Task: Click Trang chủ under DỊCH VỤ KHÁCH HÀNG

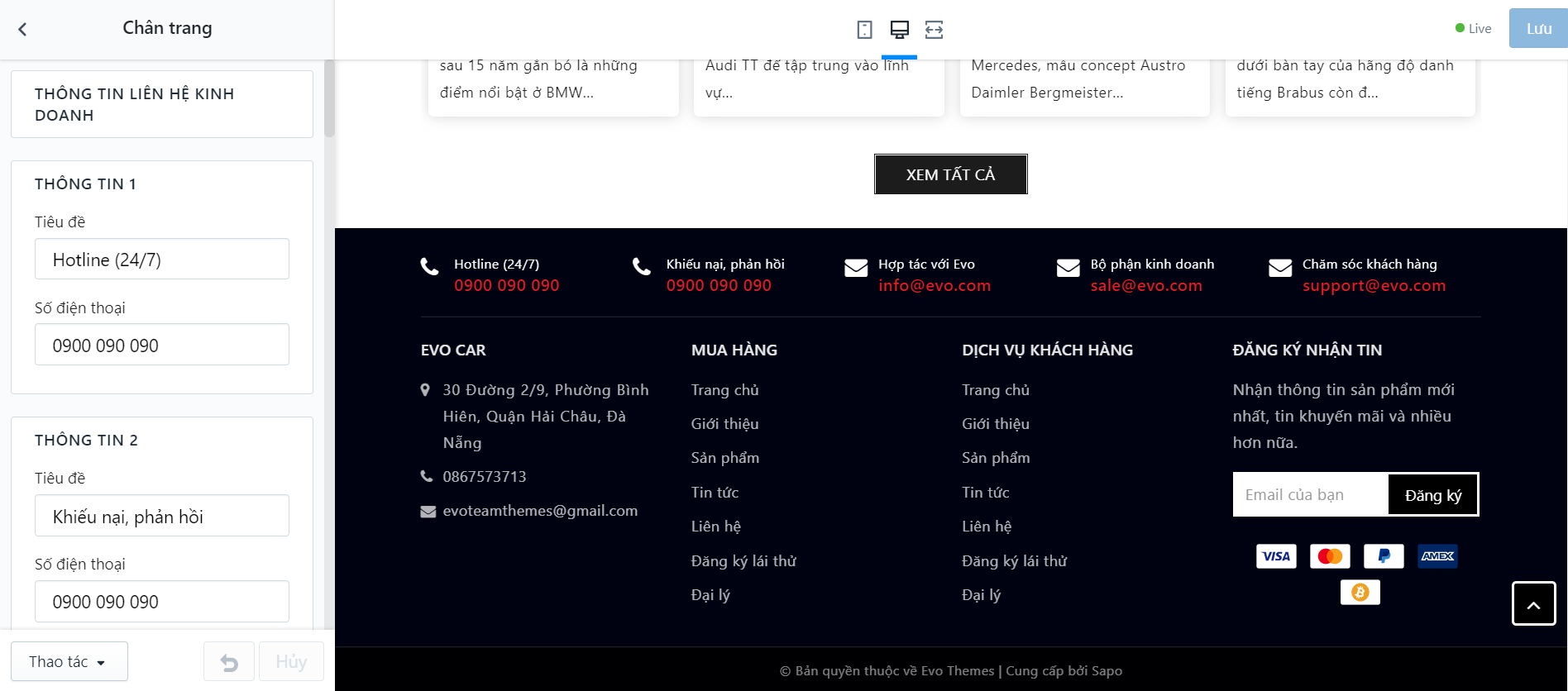Action: 996,389
